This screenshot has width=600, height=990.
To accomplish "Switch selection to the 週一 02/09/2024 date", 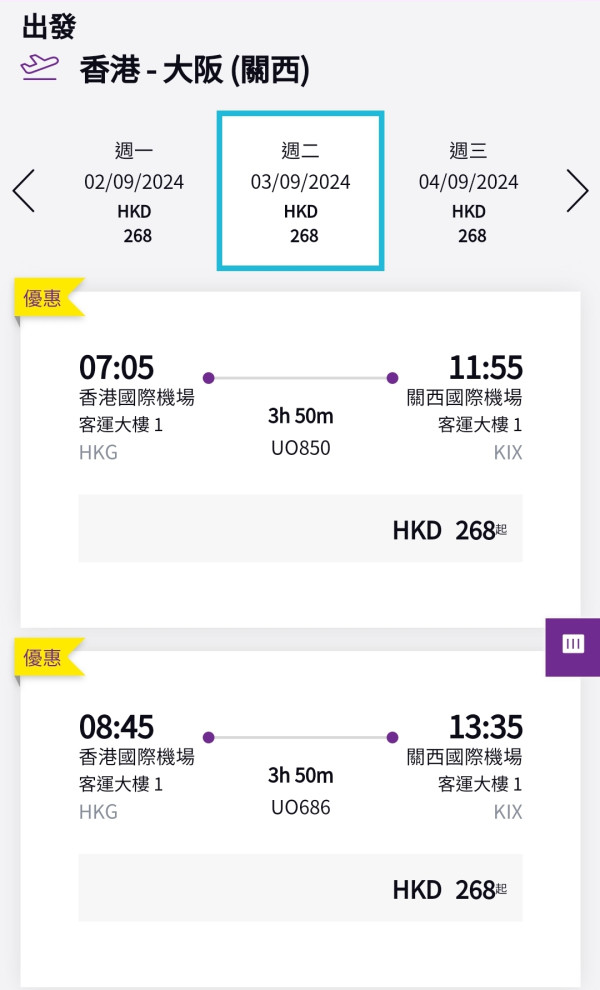I will pyautogui.click(x=135, y=190).
